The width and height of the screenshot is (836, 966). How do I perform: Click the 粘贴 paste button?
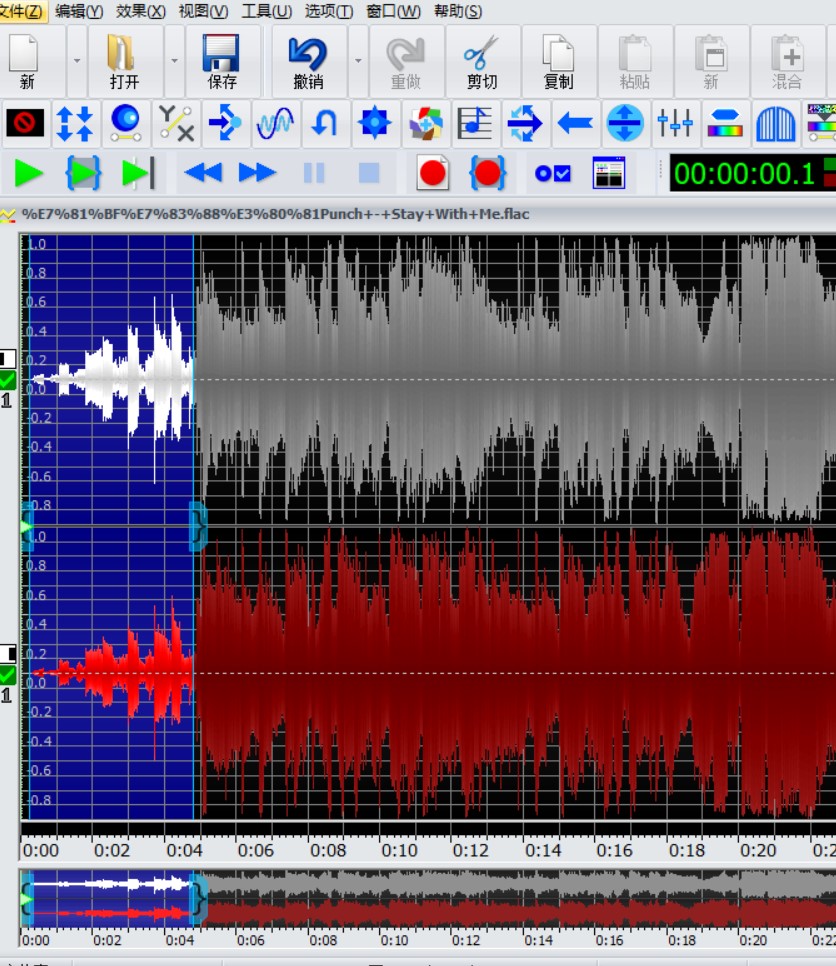coord(635,62)
